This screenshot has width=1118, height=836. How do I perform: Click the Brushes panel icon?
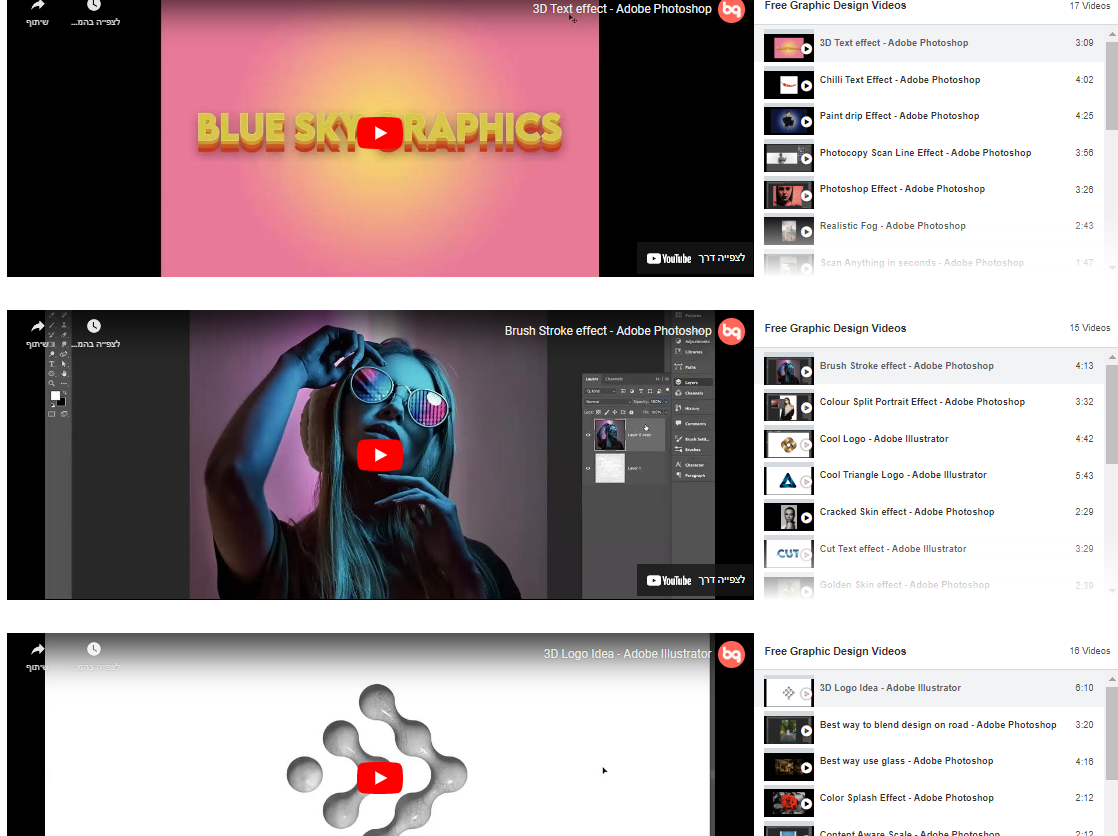(678, 450)
